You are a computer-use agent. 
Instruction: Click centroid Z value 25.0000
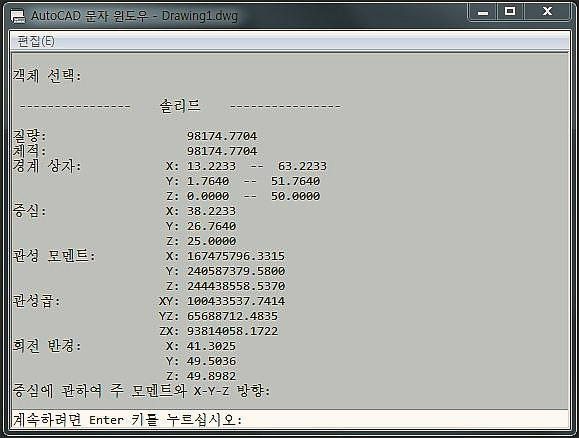(x=211, y=241)
